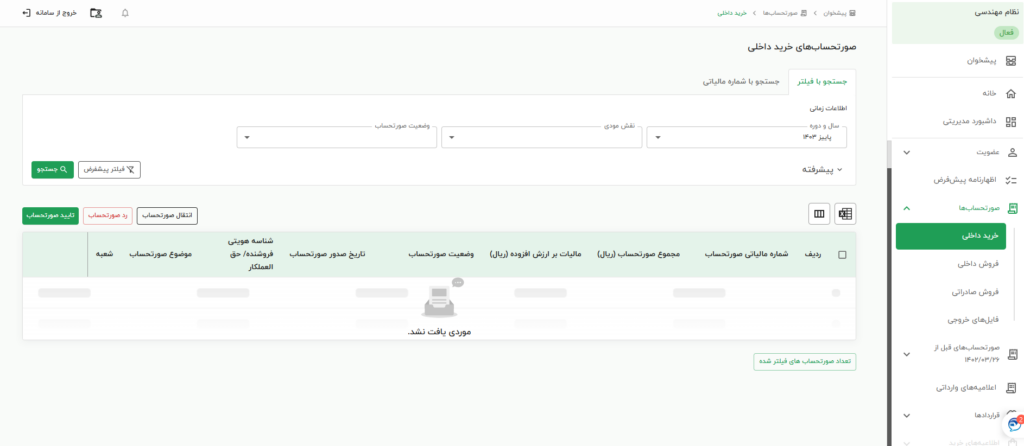1024x446 pixels.
Task: Open the وضعیت صورتحساب filter dropdown
Action: click(x=336, y=137)
